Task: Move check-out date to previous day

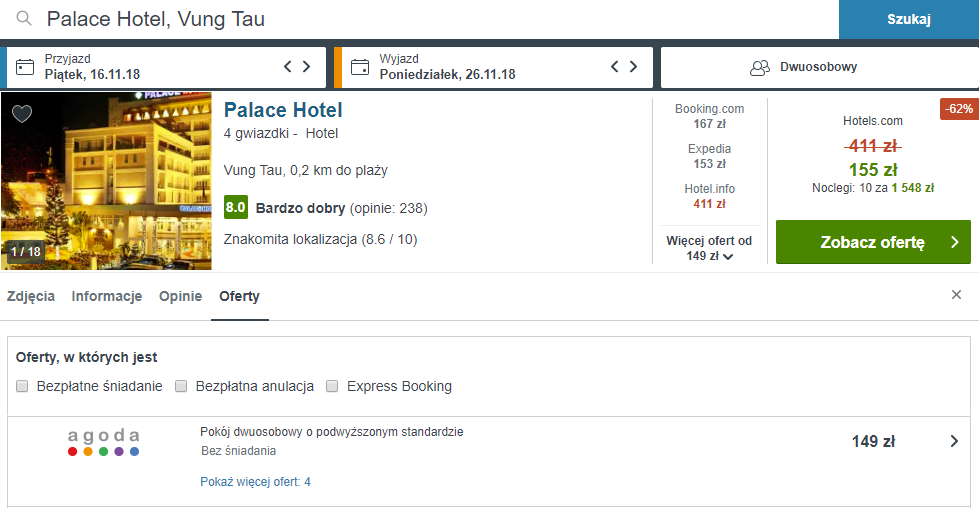Action: [x=614, y=66]
